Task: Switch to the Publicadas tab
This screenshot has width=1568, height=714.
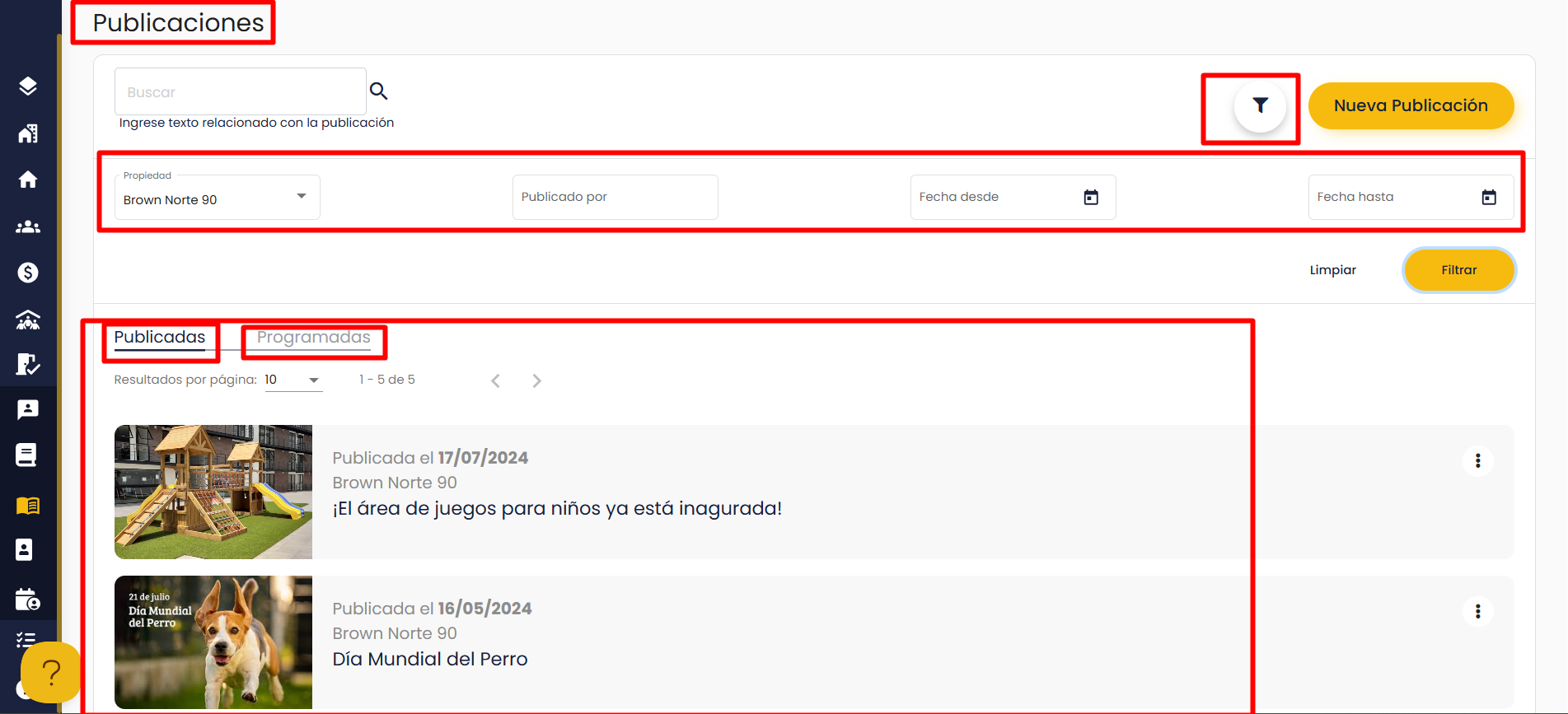Action: pyautogui.click(x=160, y=338)
